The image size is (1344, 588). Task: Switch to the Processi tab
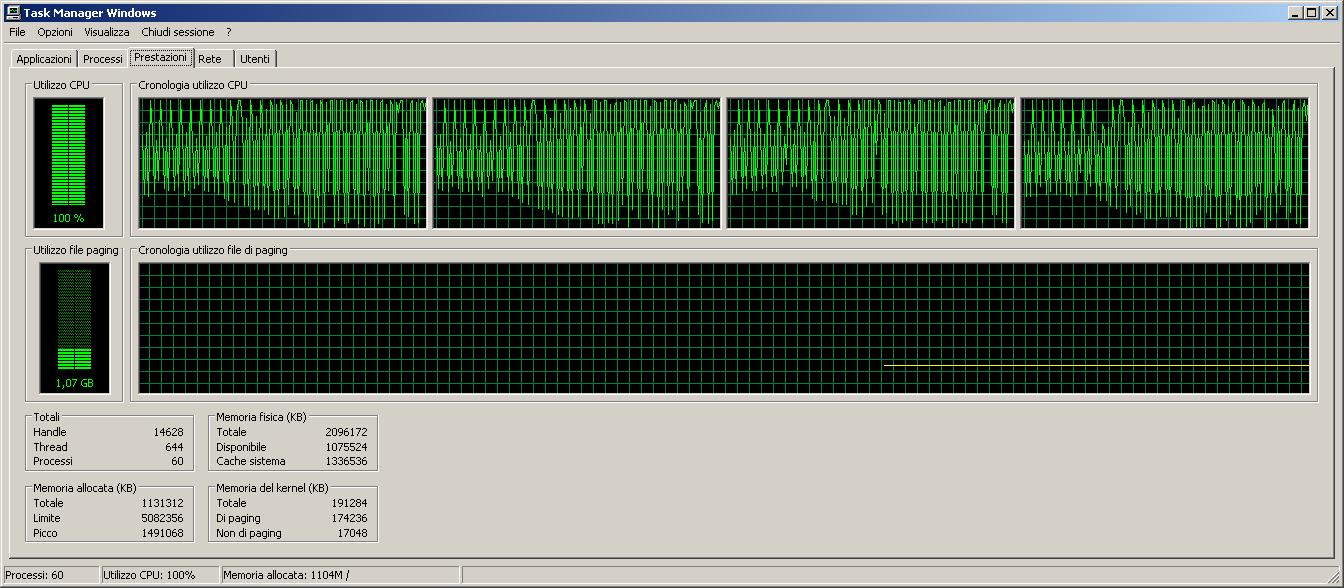pyautogui.click(x=103, y=58)
